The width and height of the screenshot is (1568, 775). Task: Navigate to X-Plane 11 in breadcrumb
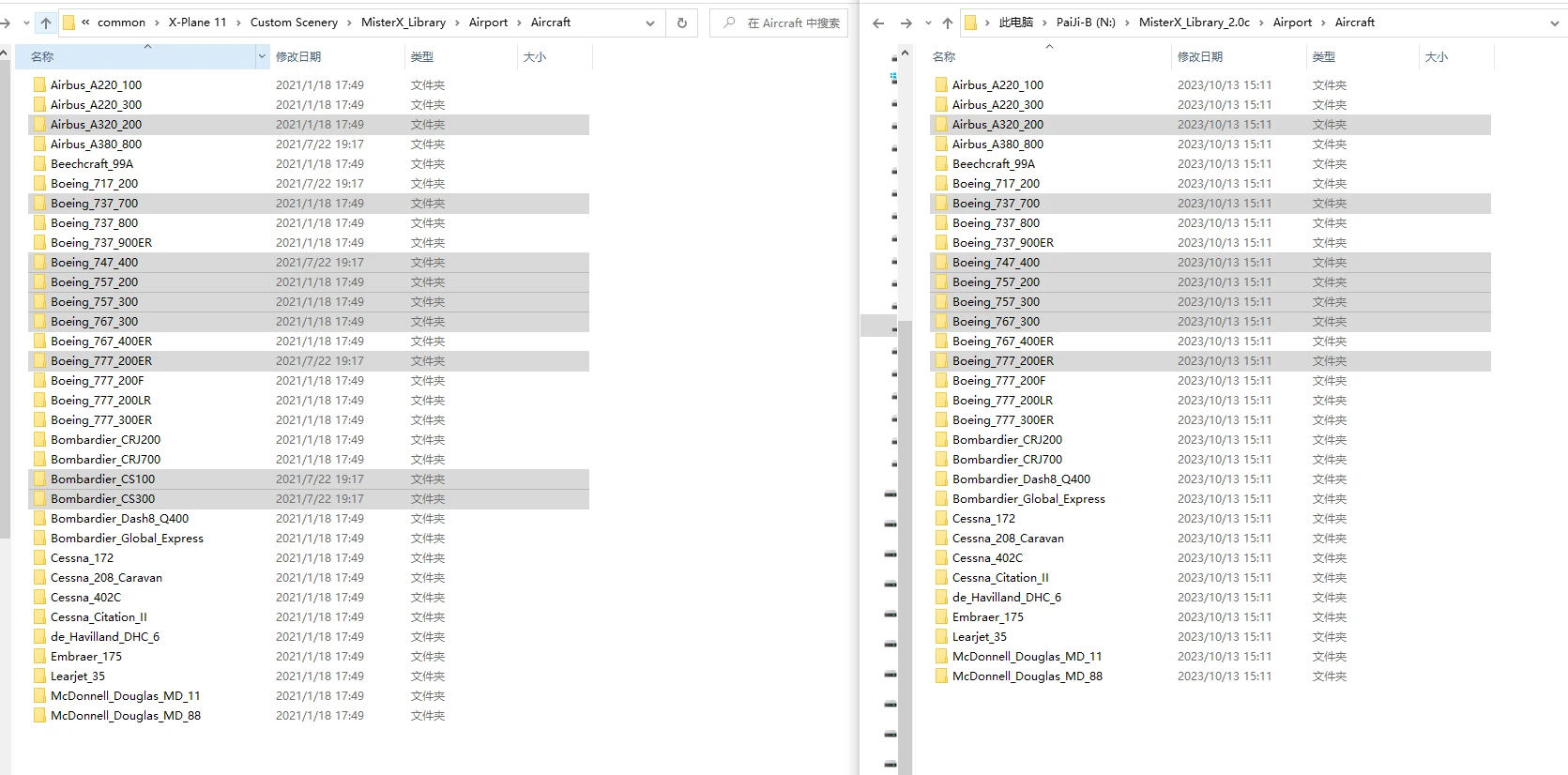pos(197,23)
